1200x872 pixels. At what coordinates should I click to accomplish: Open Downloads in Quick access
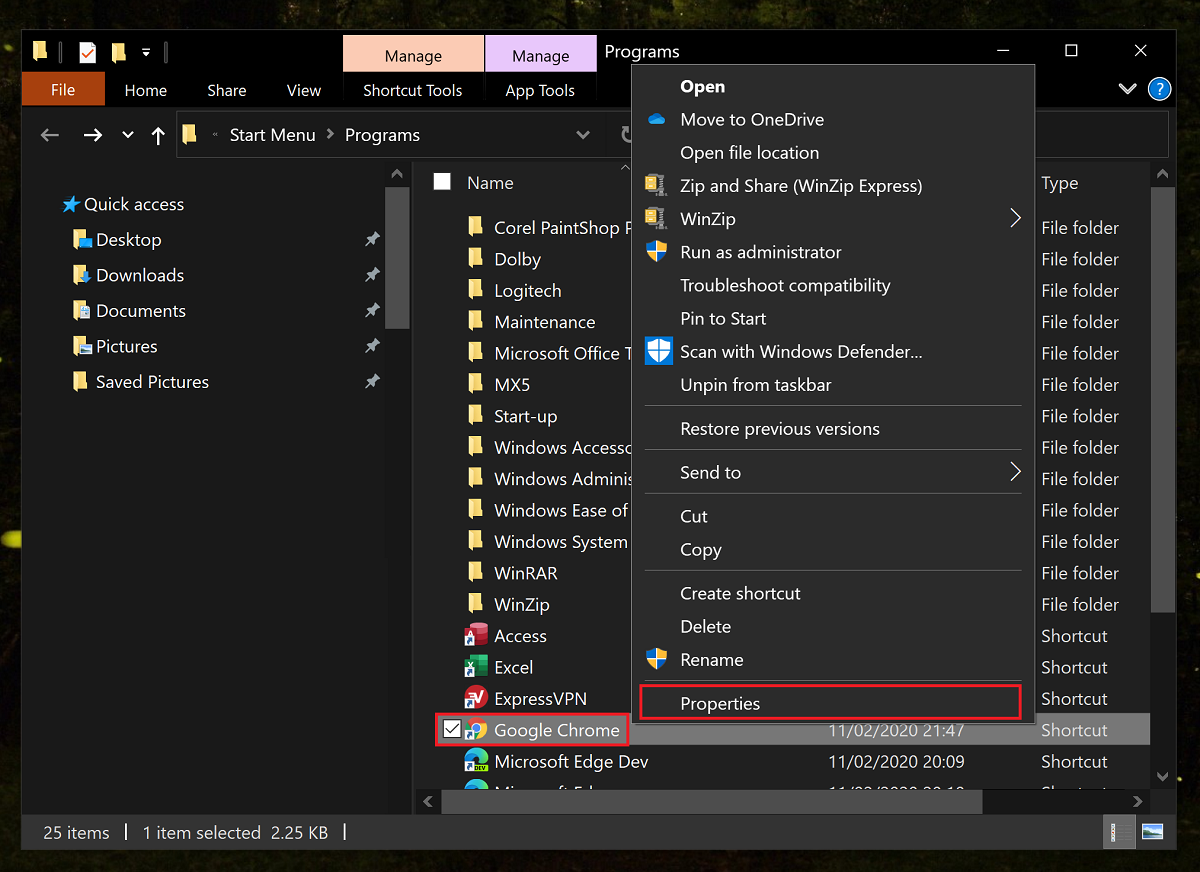tap(139, 275)
